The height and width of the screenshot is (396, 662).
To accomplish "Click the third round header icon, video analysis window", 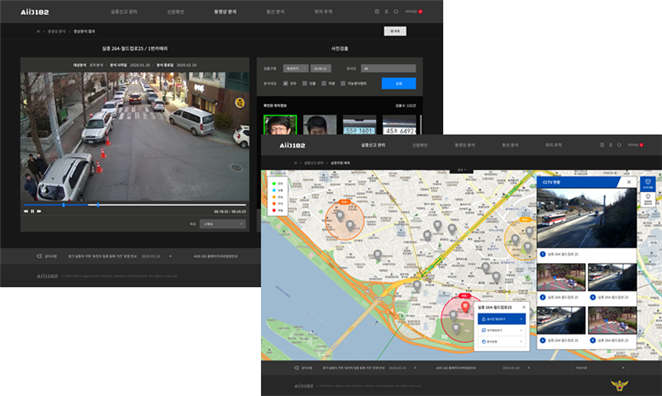I will 396,12.
